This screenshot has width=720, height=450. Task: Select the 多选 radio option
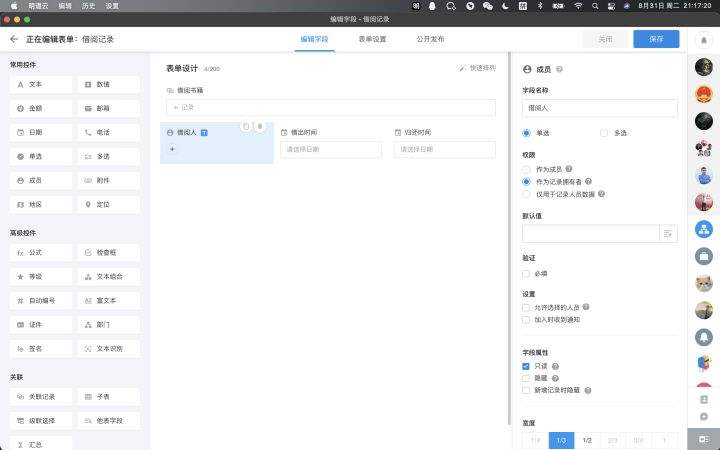604,132
